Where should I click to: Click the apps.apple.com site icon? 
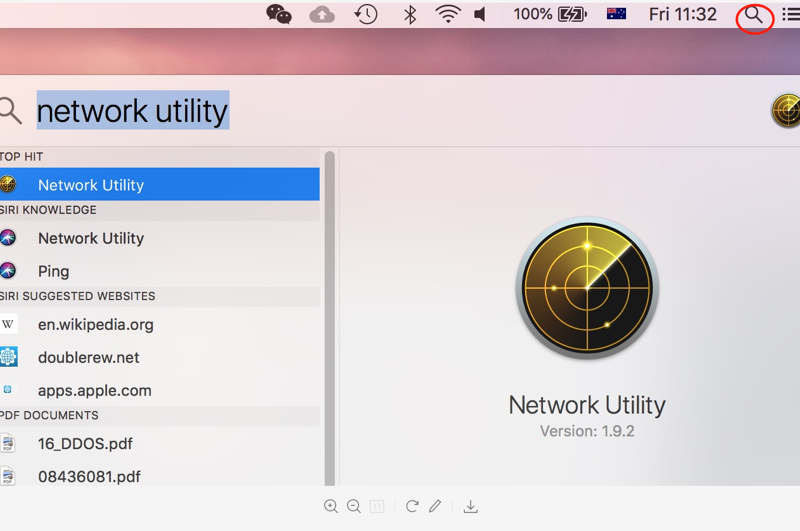tap(7, 390)
